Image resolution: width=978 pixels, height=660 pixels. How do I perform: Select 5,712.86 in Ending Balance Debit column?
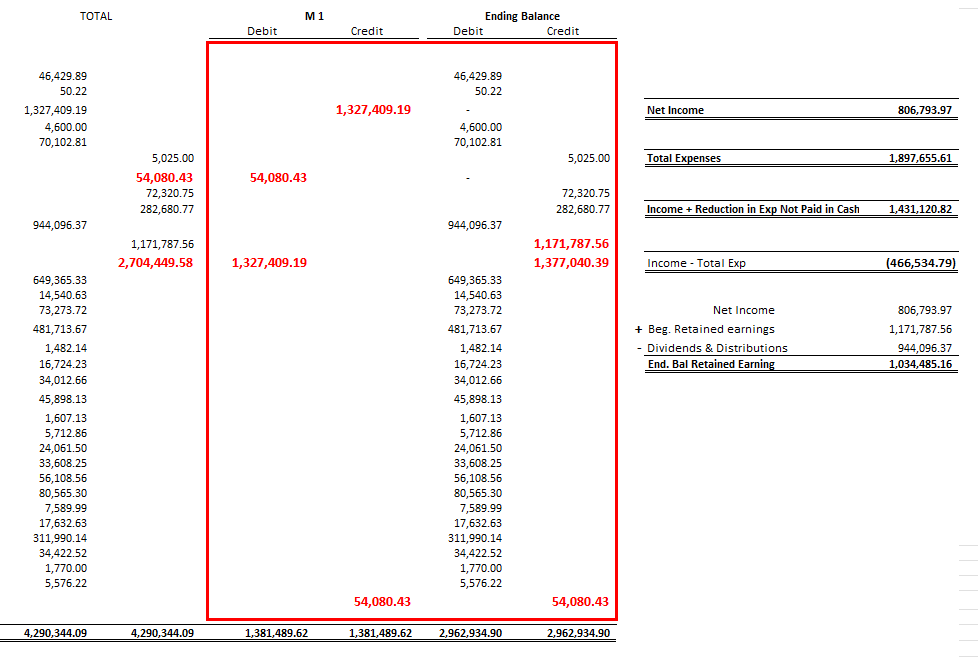481,434
